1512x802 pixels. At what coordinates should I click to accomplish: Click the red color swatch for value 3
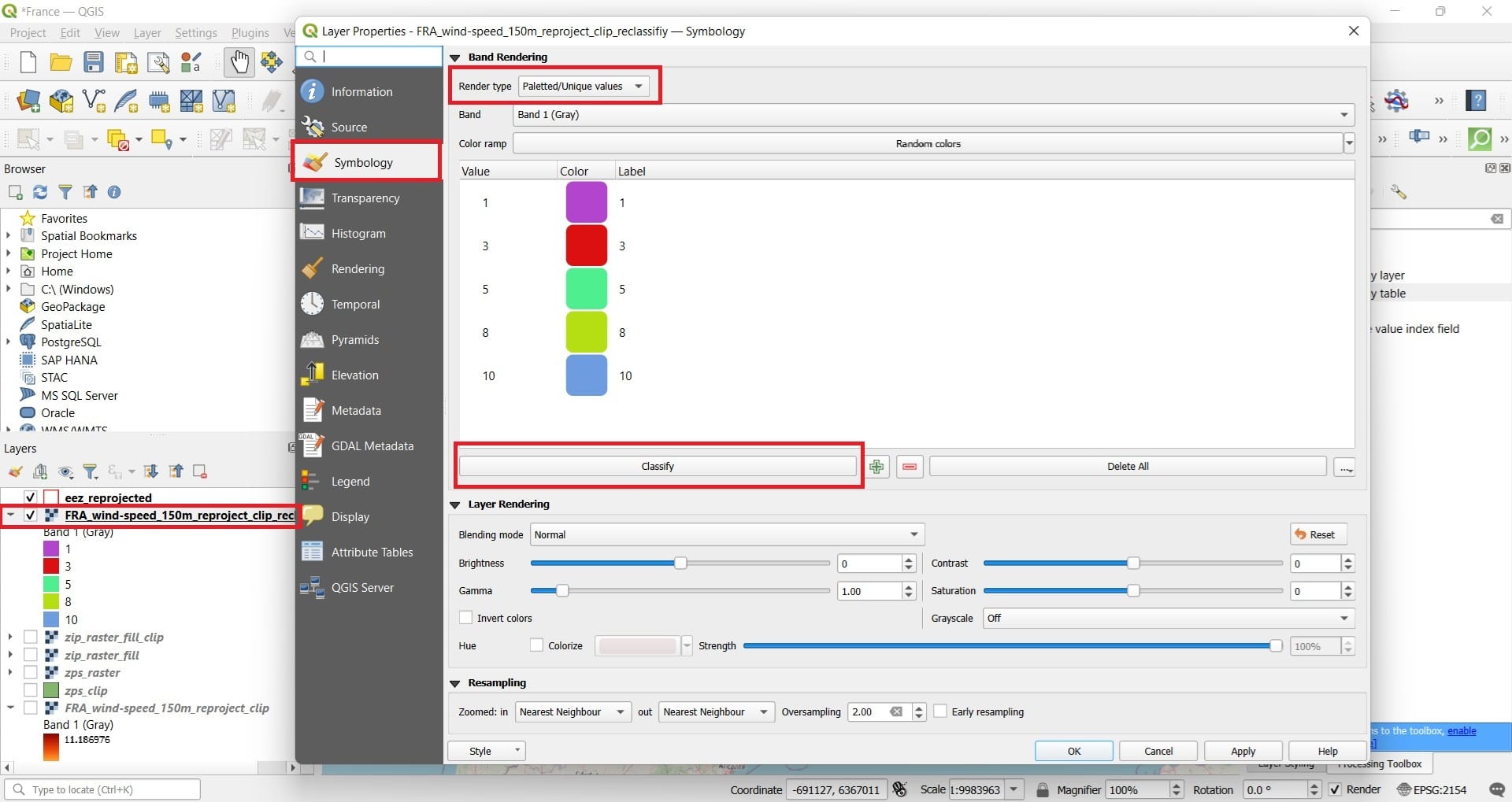pyautogui.click(x=587, y=246)
